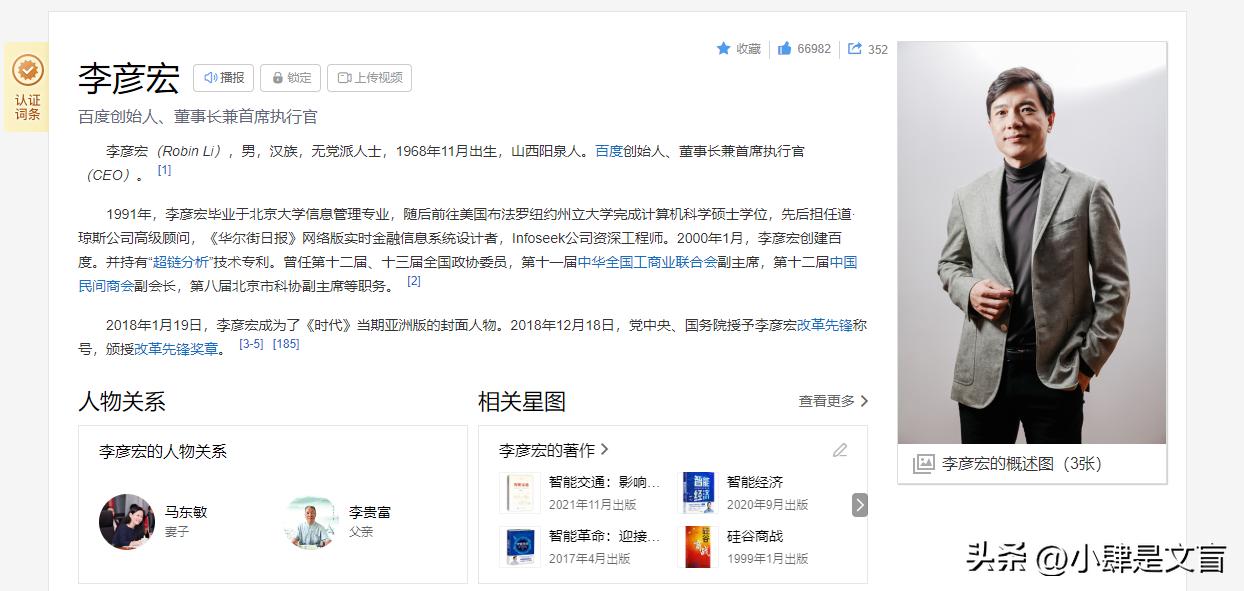The image size is (1244, 591).
Task: Open the 智能交通 book cover
Action: [x=519, y=492]
